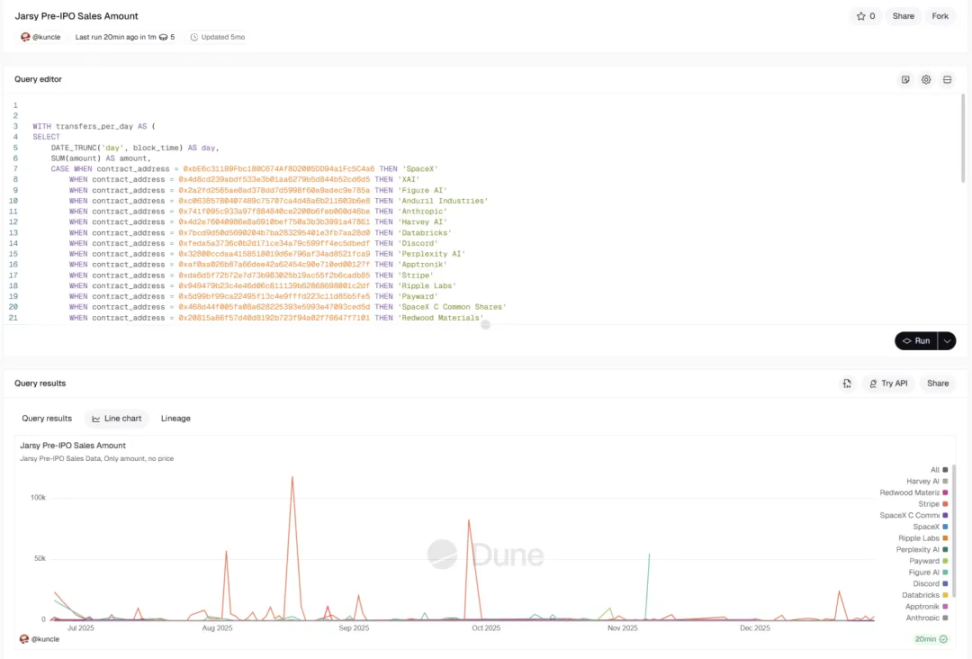This screenshot has height=659, width=972.
Task: Click the note icon in query editor header
Action: tap(905, 80)
